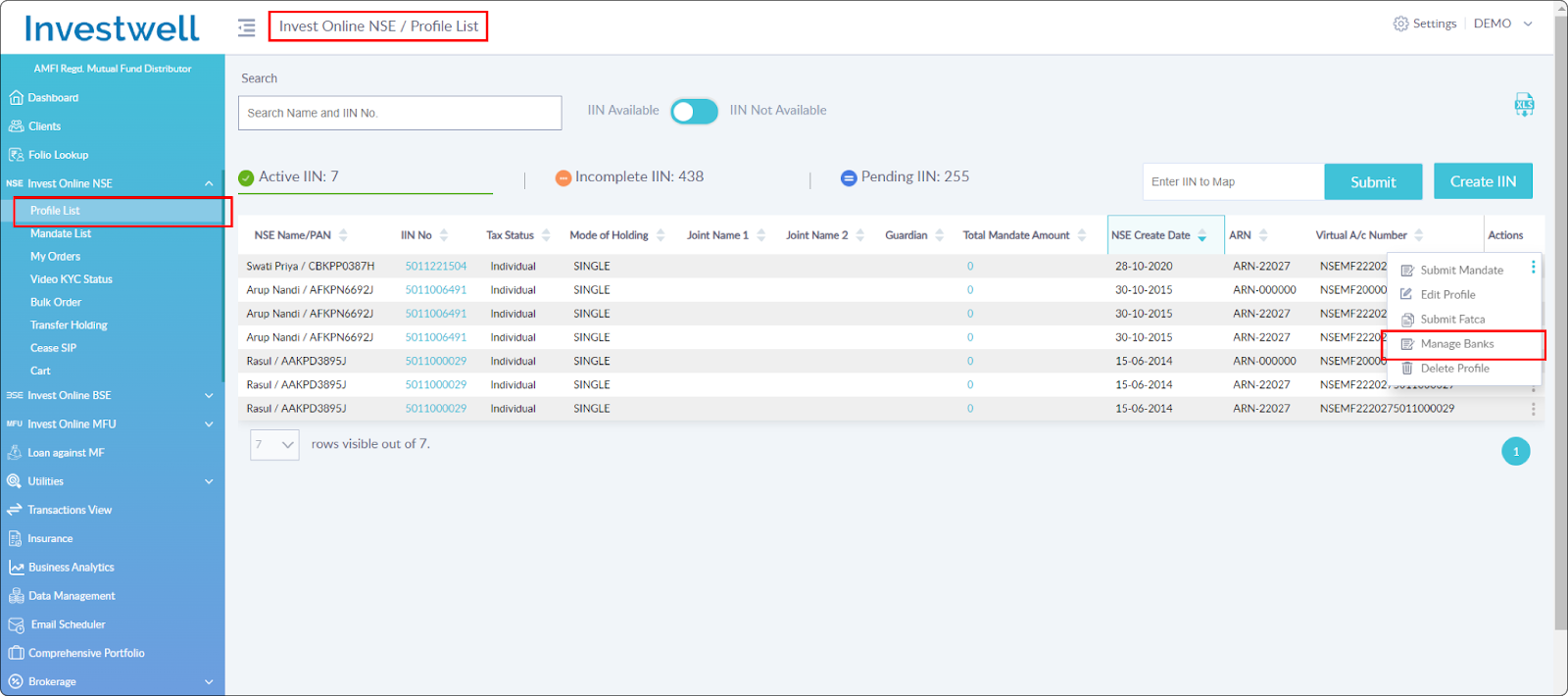1568x696 pixels.
Task: Select Edit Profile from actions menu
Action: pyautogui.click(x=1438, y=295)
